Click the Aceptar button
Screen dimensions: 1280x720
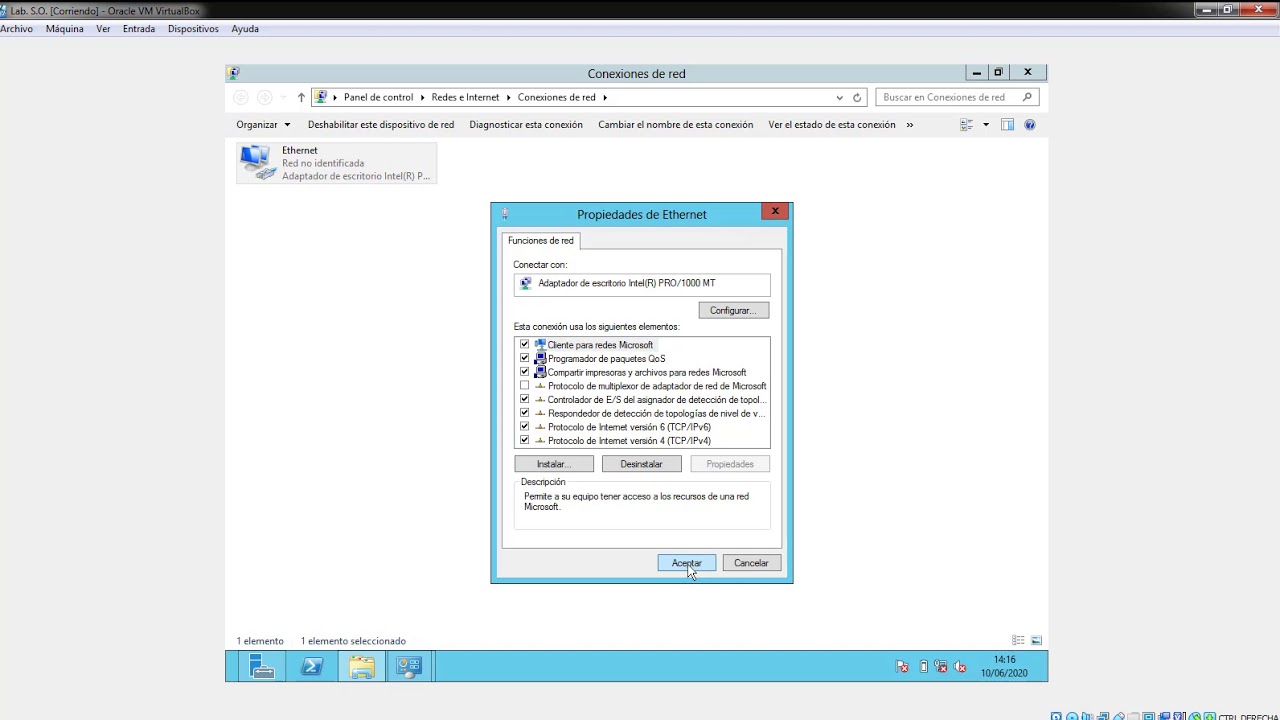686,563
